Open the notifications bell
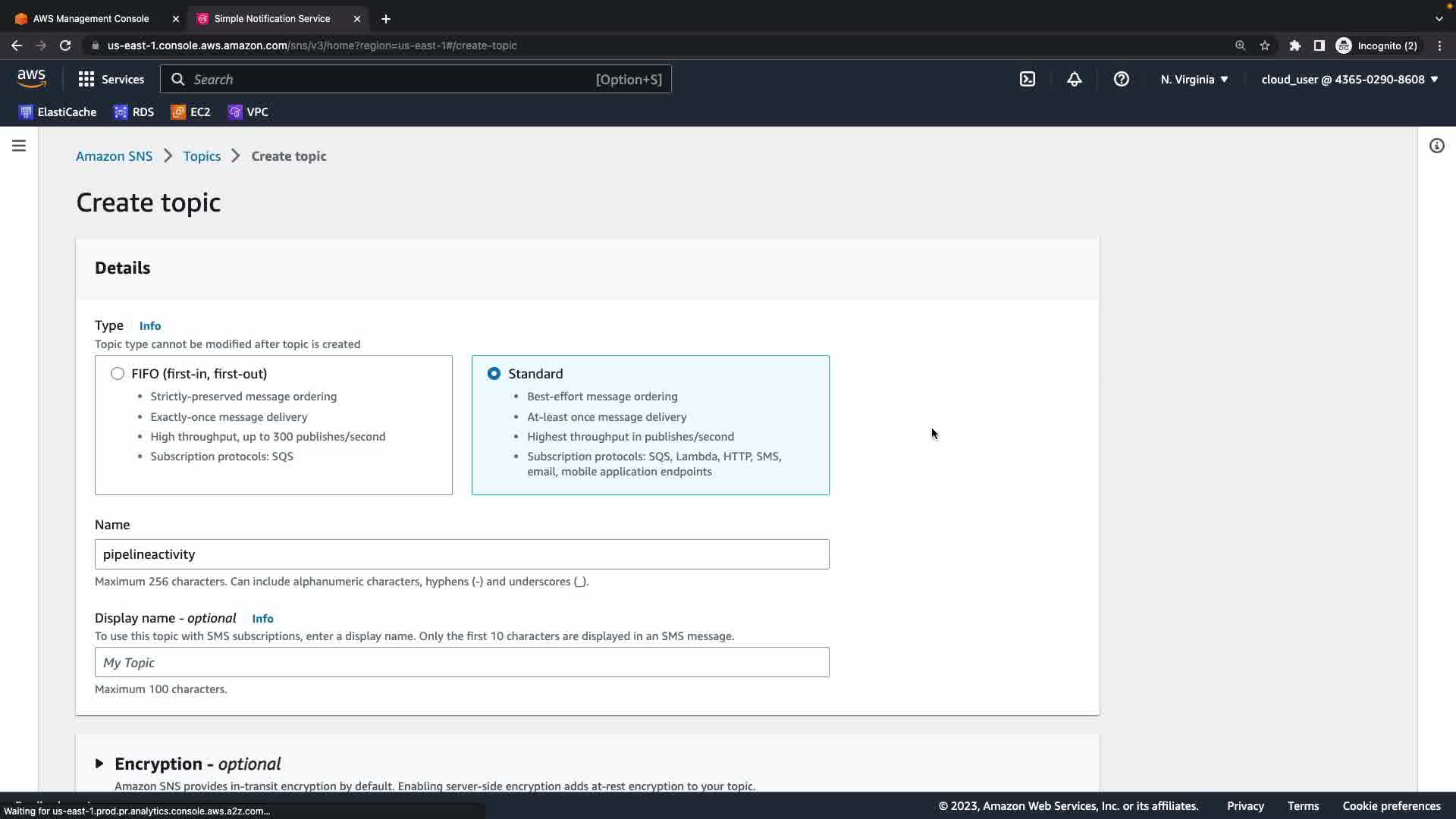The width and height of the screenshot is (1456, 819). click(x=1075, y=79)
